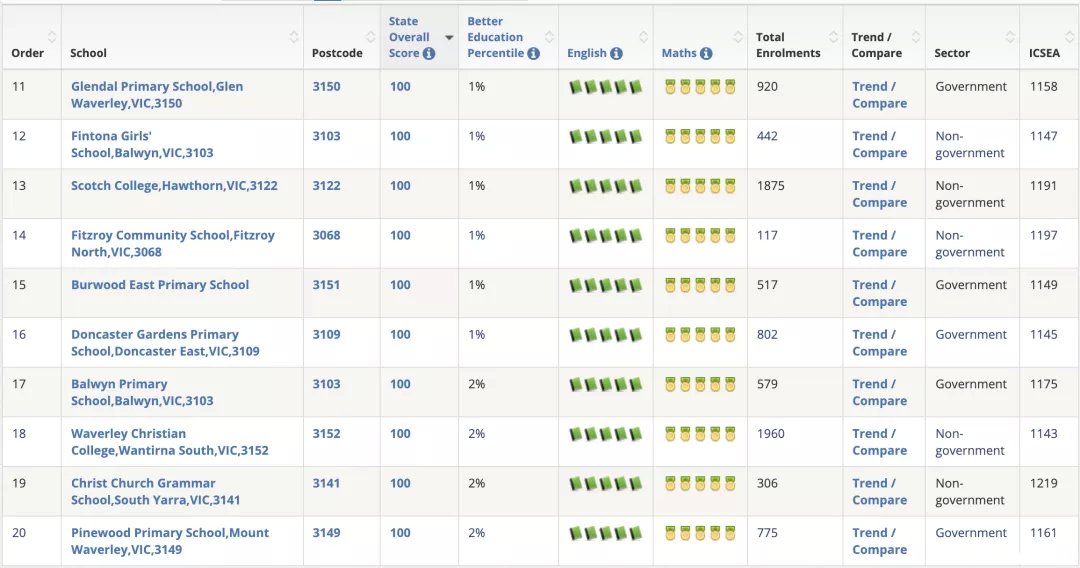
Task: Open Trend / Compare for Pinewood Primary School
Action: (880, 541)
